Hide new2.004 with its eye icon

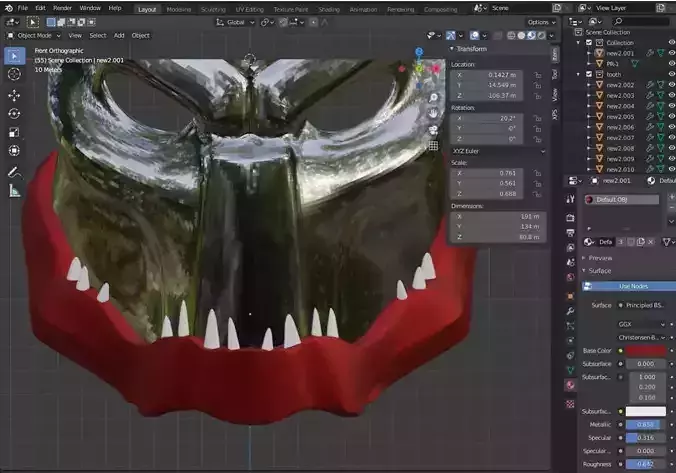[x=672, y=106]
